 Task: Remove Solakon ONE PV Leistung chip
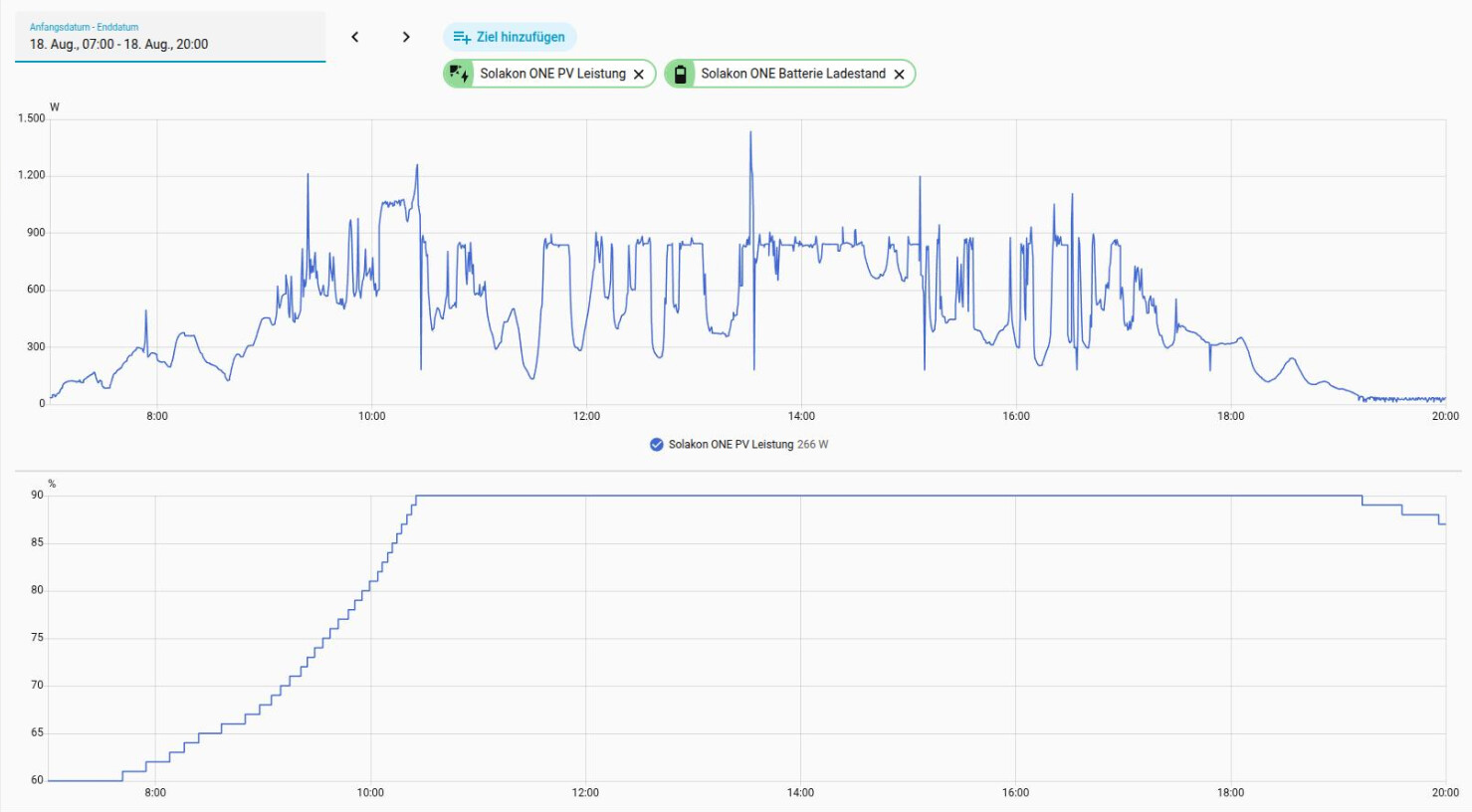coord(639,74)
